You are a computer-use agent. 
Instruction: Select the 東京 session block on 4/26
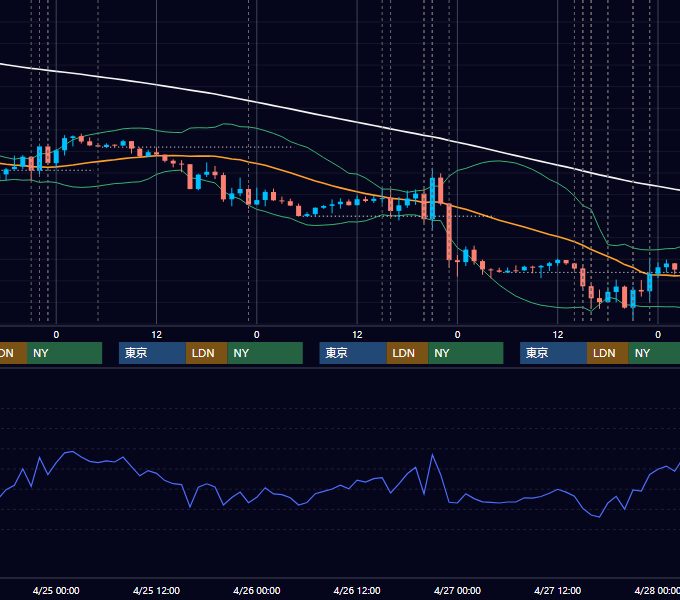pos(353,353)
